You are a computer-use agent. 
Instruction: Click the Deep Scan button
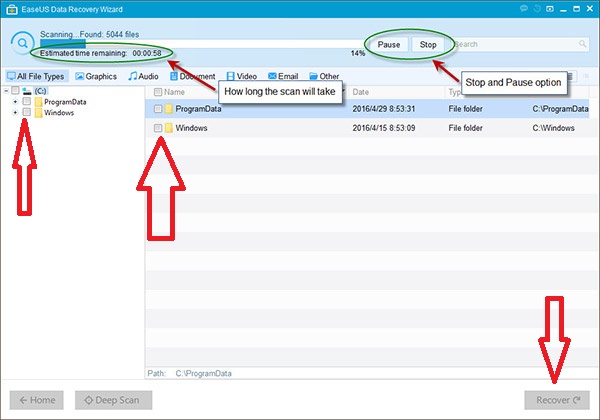[x=113, y=400]
